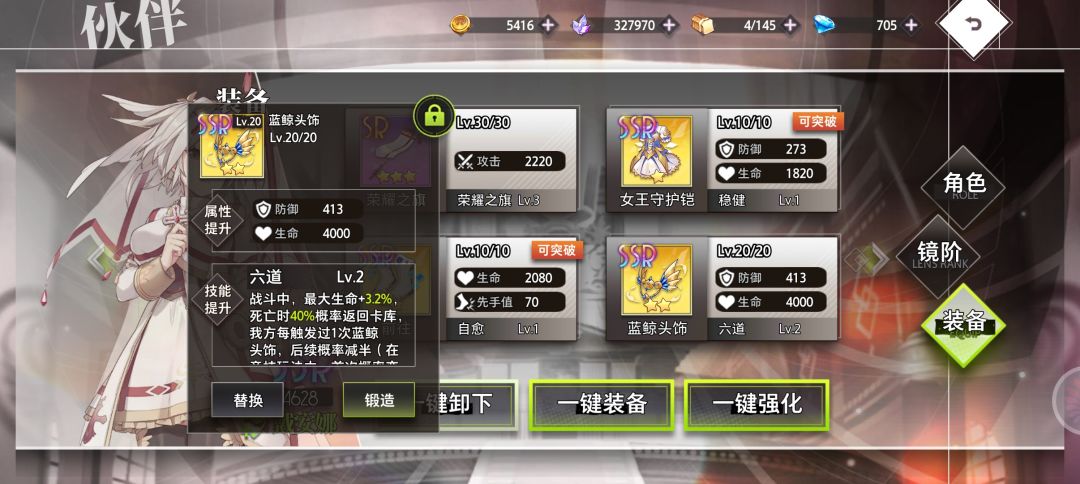Click the 锻造 button

click(x=379, y=400)
